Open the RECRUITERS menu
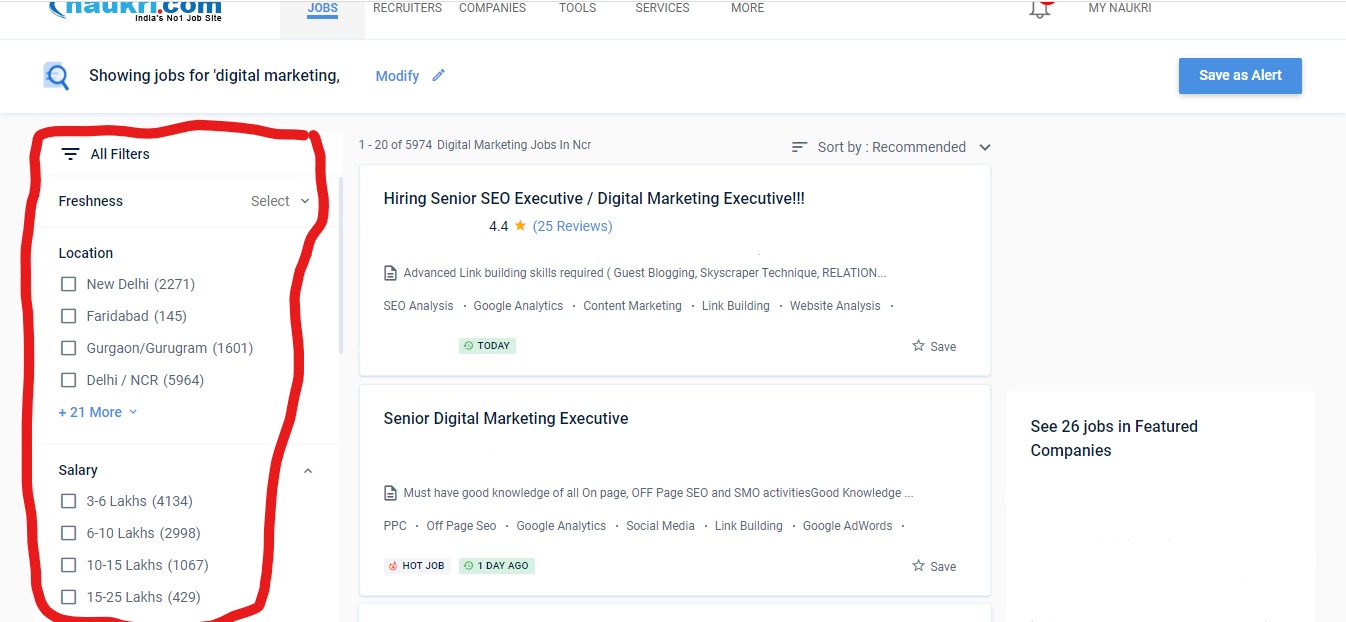The height and width of the screenshot is (622, 1346). 407,8
